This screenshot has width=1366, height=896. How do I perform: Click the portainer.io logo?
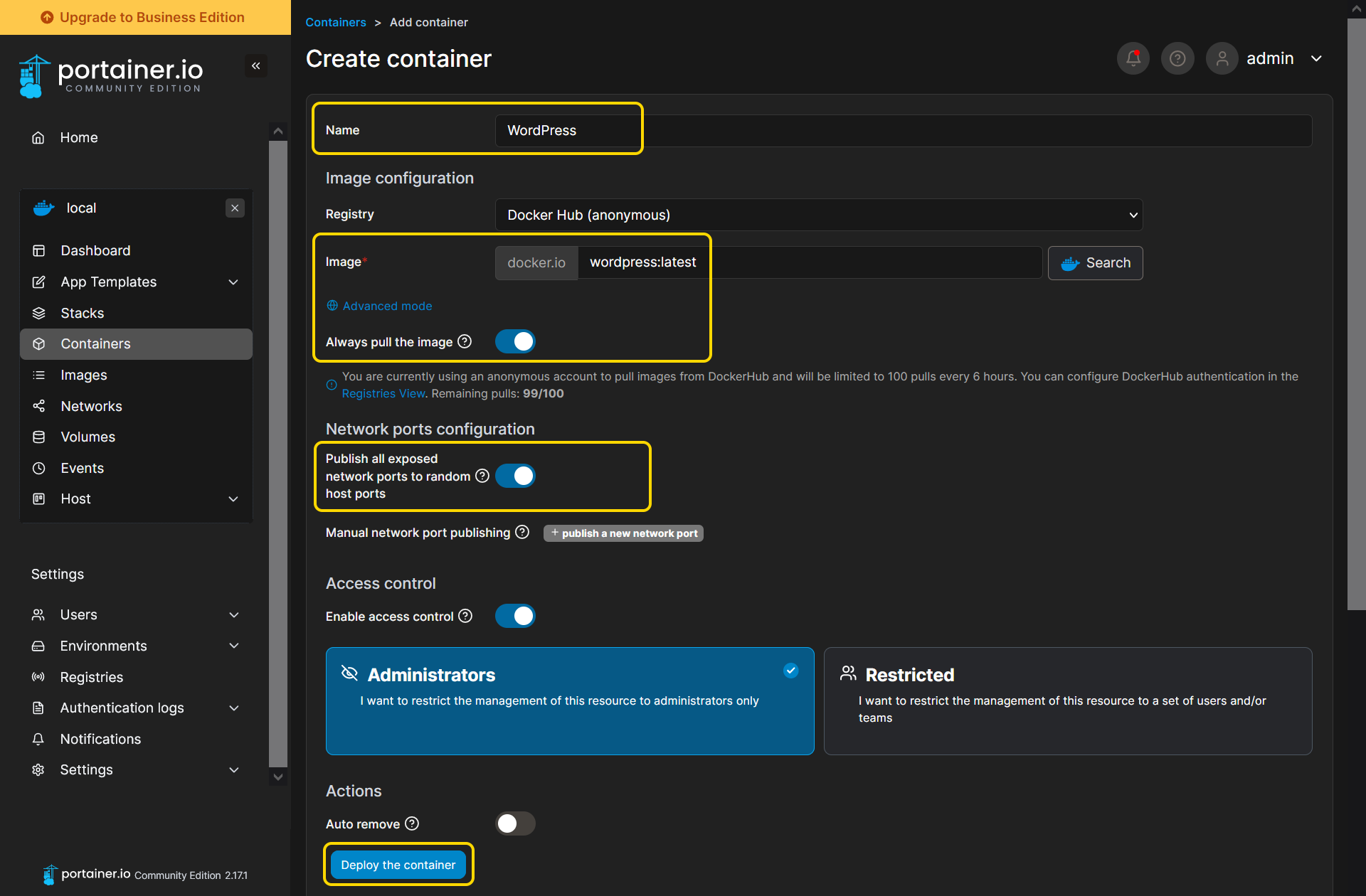coord(111,75)
